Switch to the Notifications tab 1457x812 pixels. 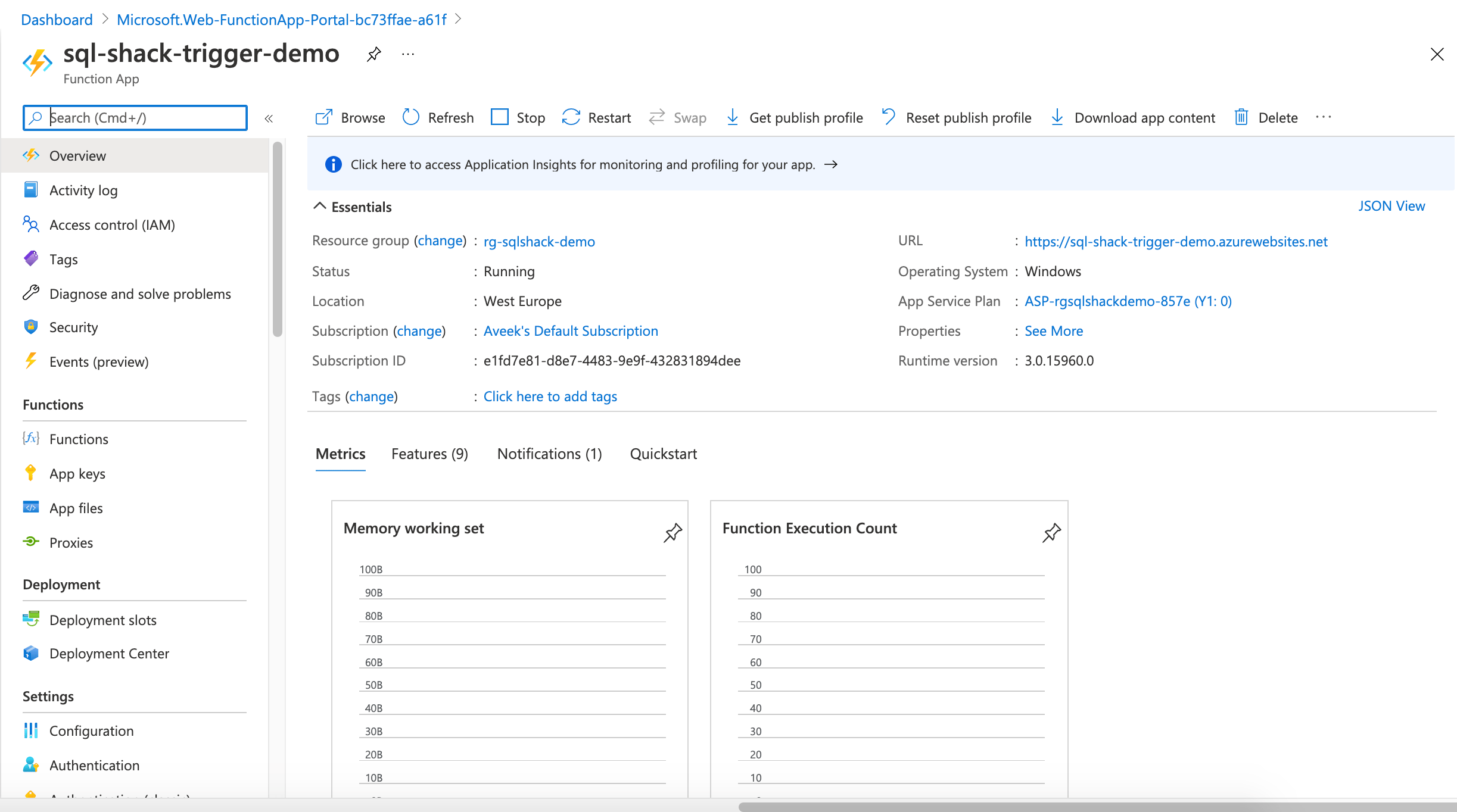pos(549,454)
